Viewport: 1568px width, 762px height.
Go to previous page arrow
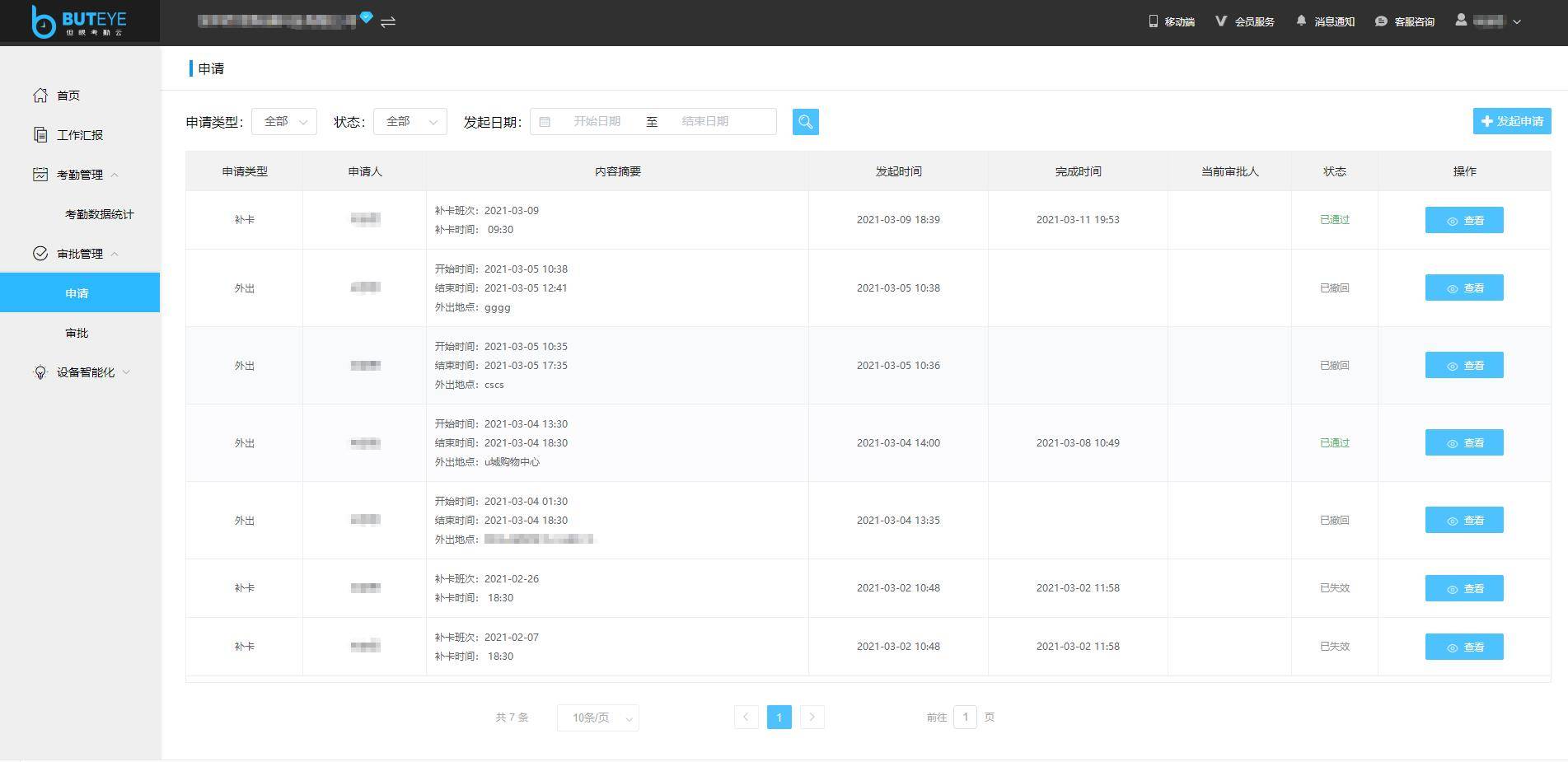tap(747, 717)
